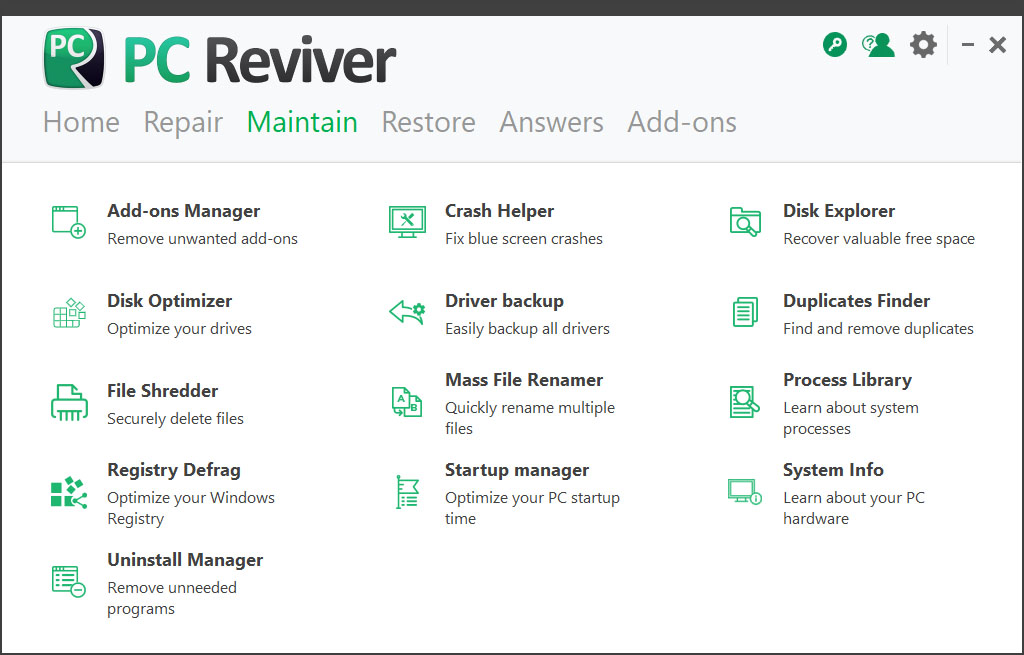This screenshot has height=655, width=1024.
Task: Click the Registry Defrag icon
Action: coord(68,491)
